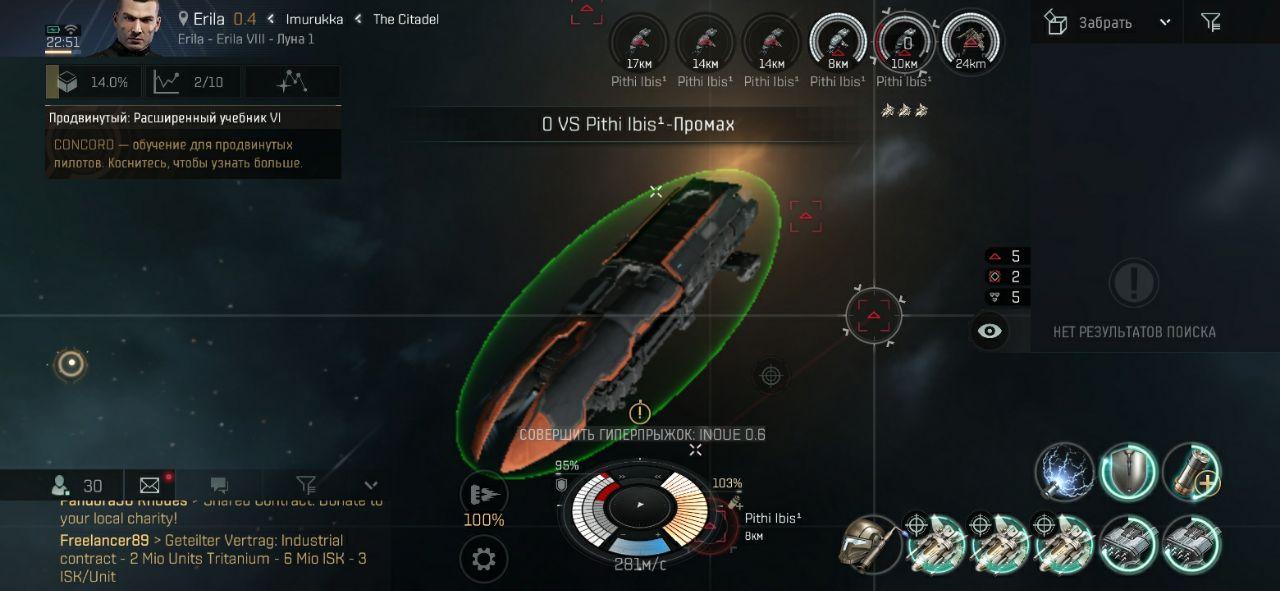Screen dimensions: 1280x591
Task: Open the star map constellation tab
Action: [292, 82]
